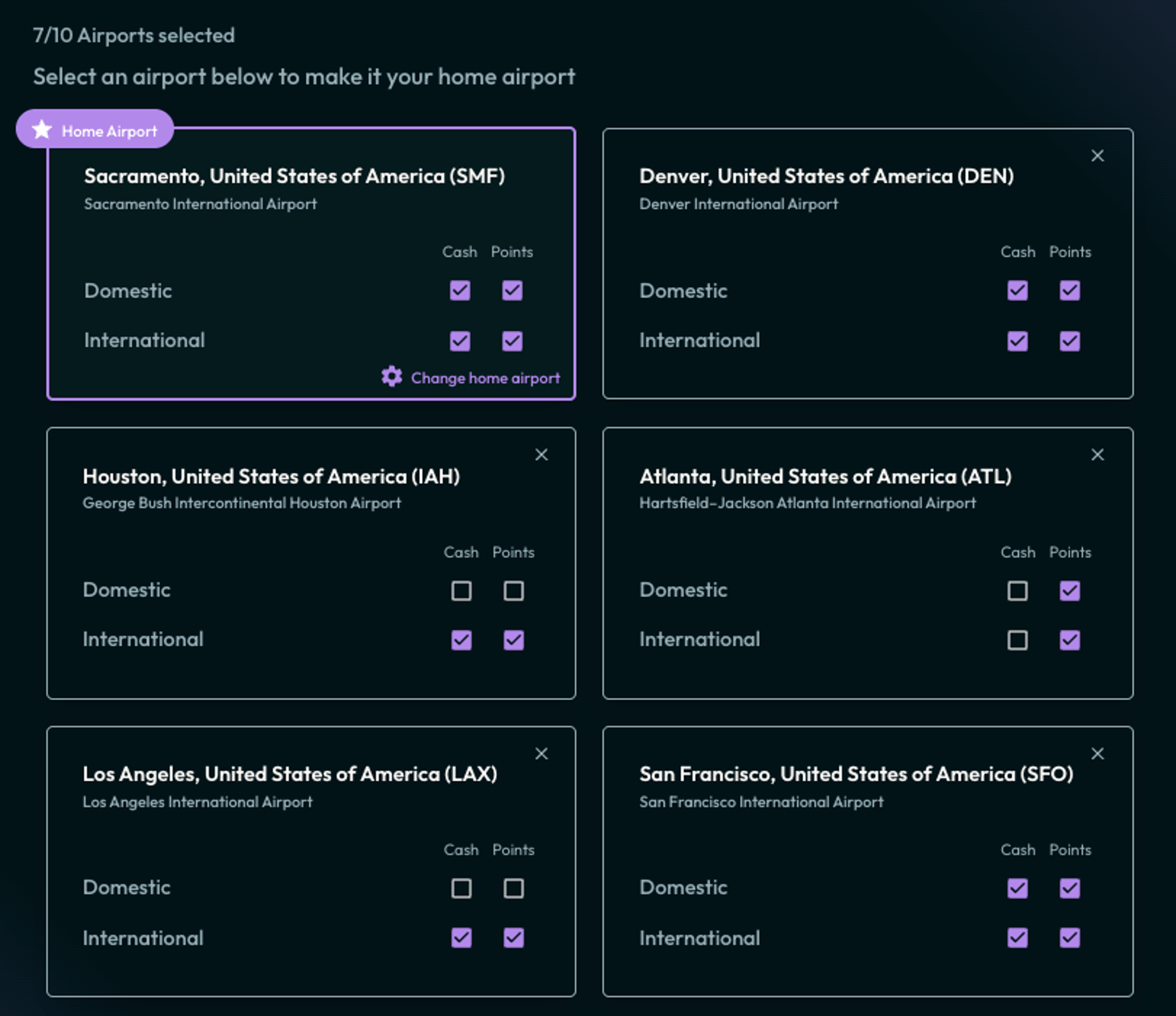The height and width of the screenshot is (1016, 1176).
Task: Select Los Angeles (LAX) card title
Action: (x=290, y=774)
